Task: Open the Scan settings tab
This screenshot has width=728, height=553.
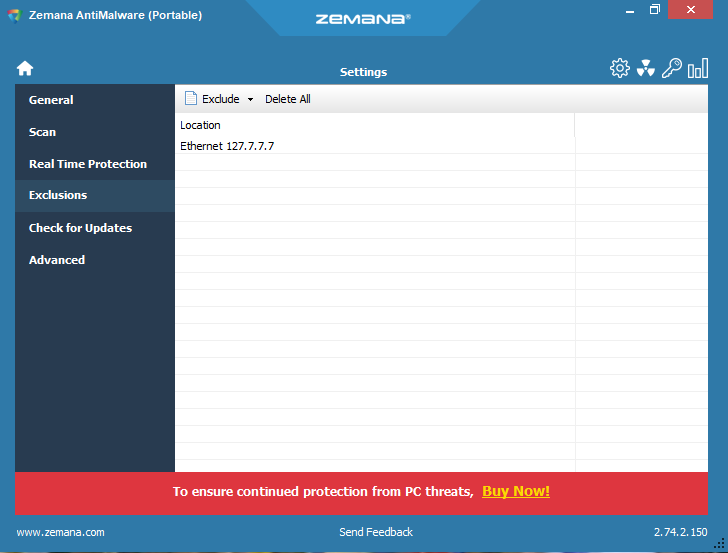Action: [x=95, y=132]
